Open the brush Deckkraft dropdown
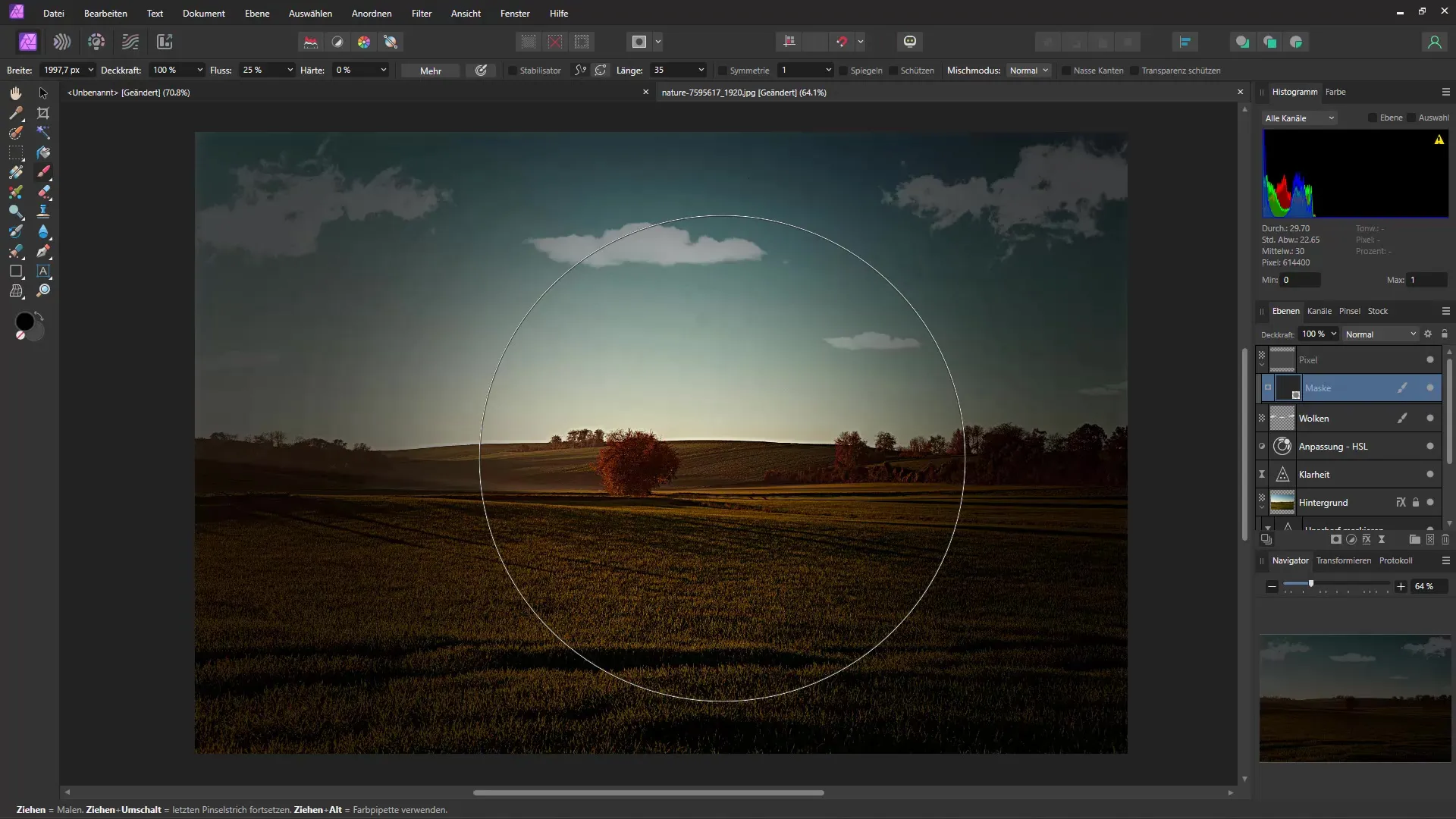 pyautogui.click(x=199, y=70)
